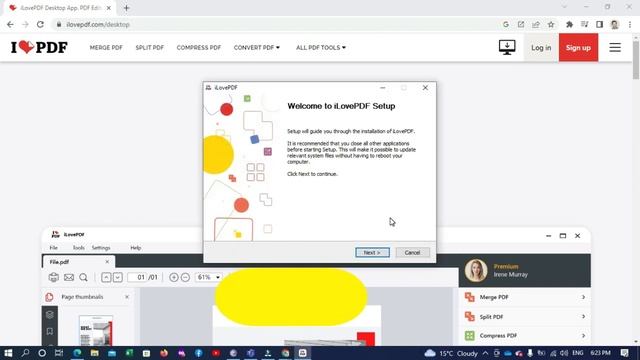Click the zoom in plus icon in app preview
The width and height of the screenshot is (640, 360).
pyautogui.click(x=173, y=278)
